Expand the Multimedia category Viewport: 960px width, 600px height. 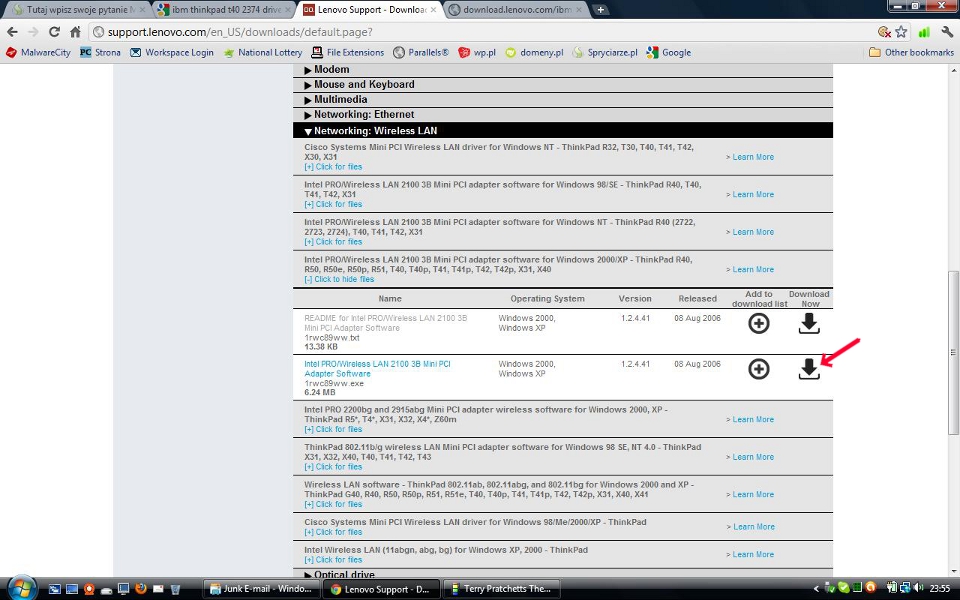click(563, 99)
